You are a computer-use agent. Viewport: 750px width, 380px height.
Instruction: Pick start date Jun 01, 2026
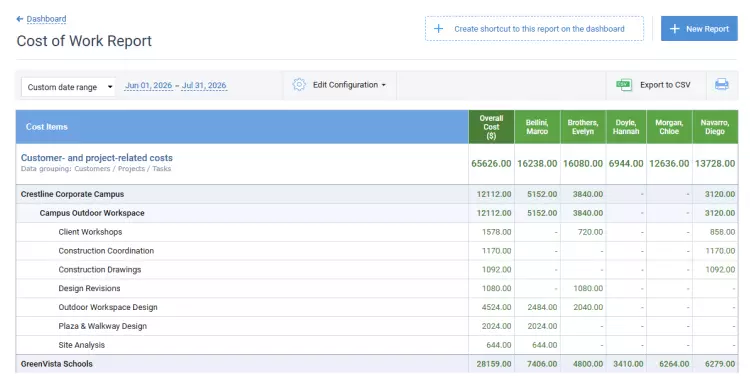coord(148,85)
